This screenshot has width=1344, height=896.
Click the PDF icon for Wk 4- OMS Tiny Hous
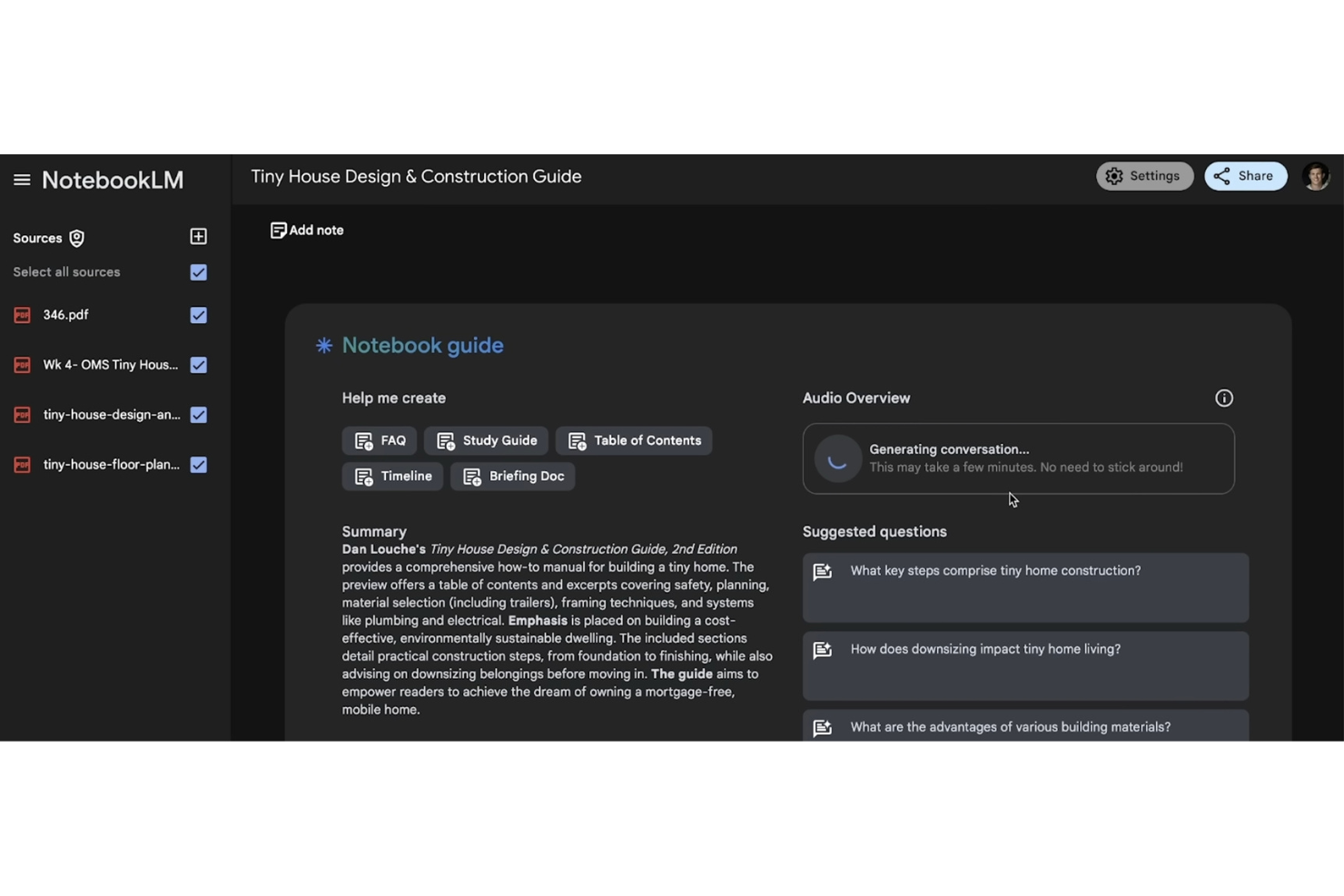(23, 365)
